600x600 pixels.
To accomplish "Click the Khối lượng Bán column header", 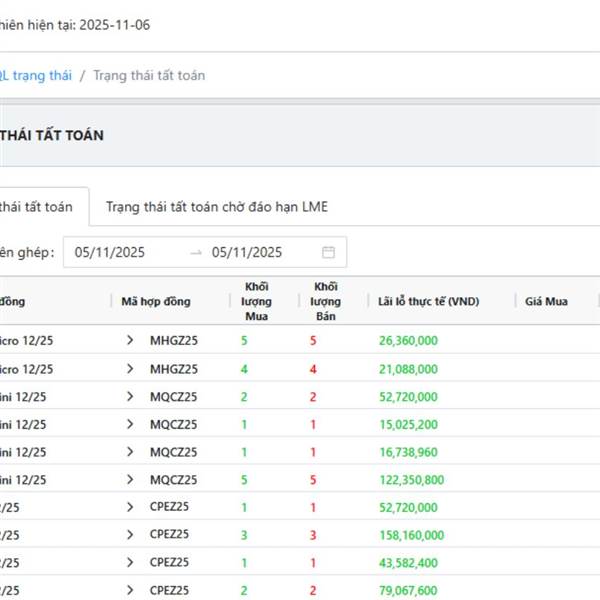I will pos(326,302).
